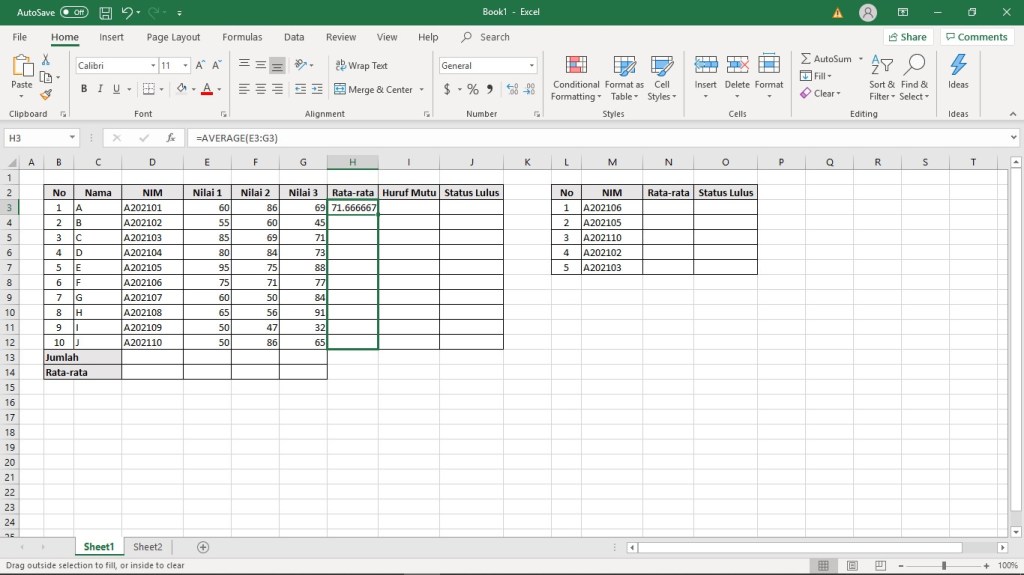
Task: Open the Formulas ribbon tab
Action: [242, 37]
